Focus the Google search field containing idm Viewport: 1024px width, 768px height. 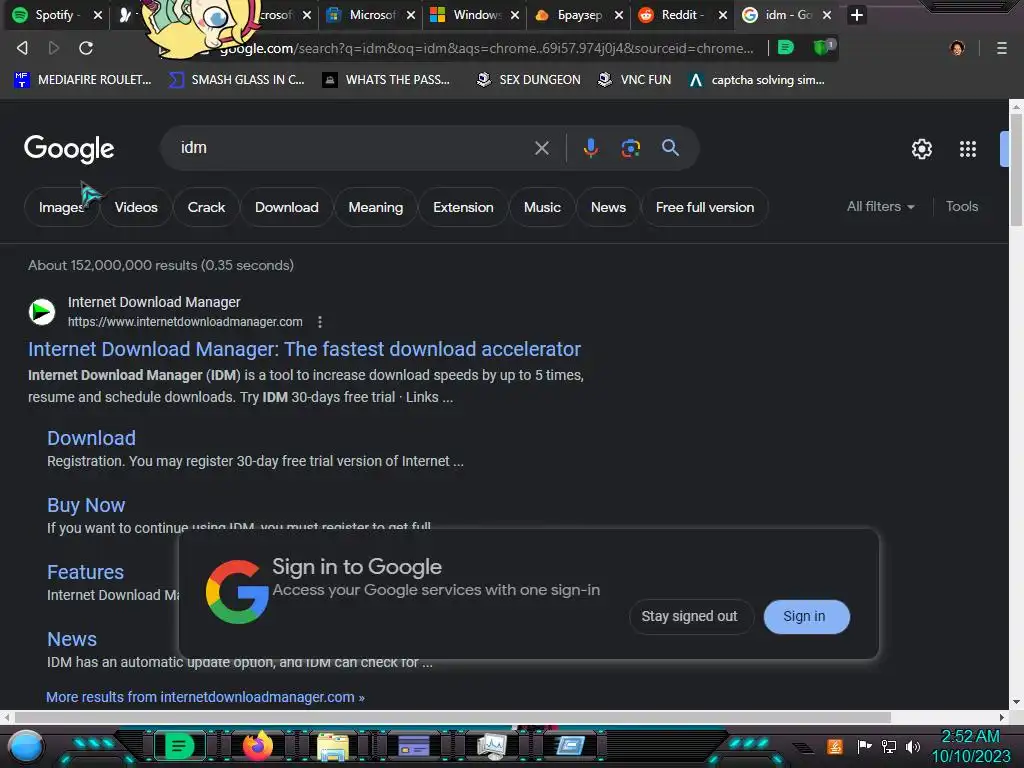point(353,148)
